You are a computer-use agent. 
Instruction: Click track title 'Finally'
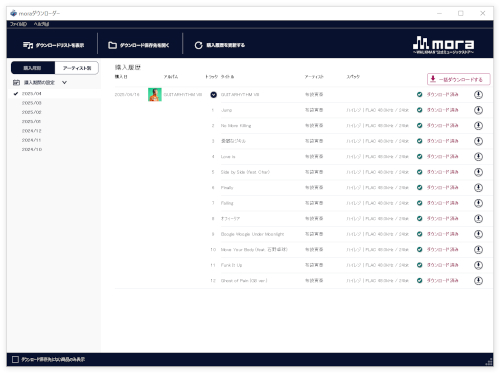[x=227, y=188]
